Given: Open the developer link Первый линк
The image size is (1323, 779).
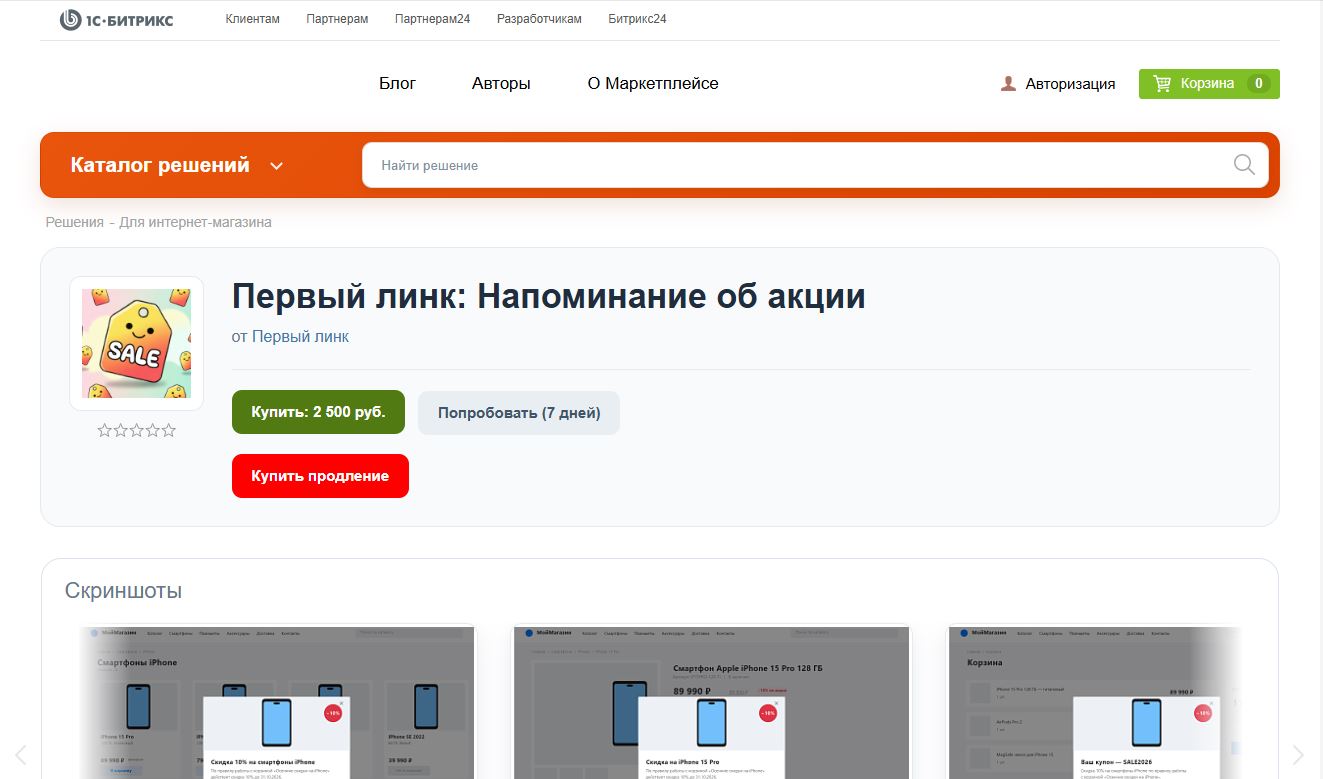Looking at the screenshot, I should 300,337.
